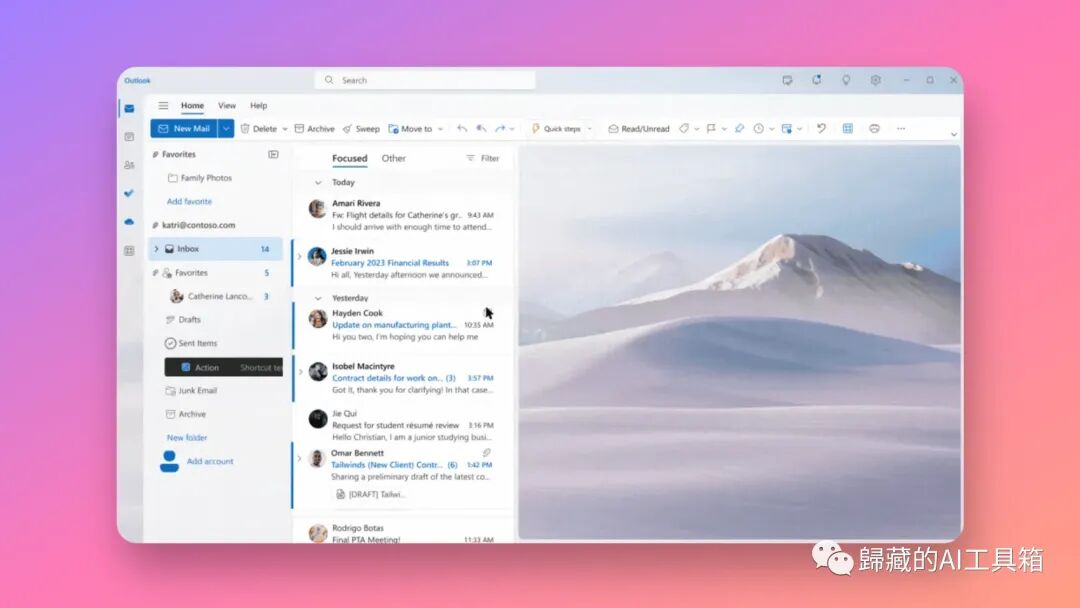
Task: Collapse the Today group chevron
Action: click(x=318, y=182)
